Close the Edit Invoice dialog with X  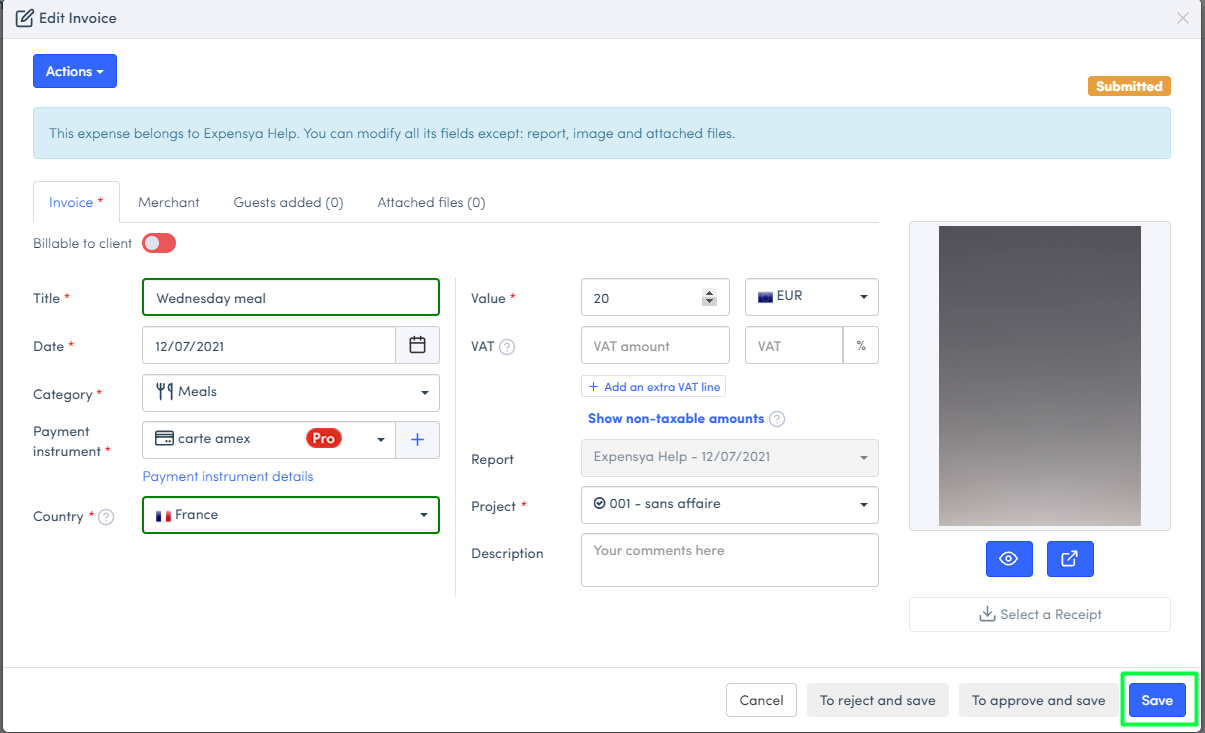click(1183, 18)
